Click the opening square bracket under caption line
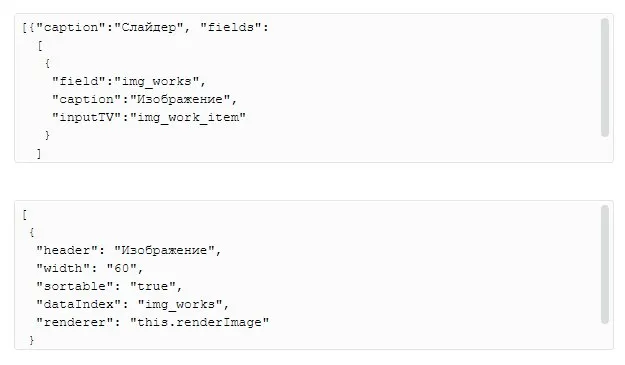 click(x=39, y=46)
